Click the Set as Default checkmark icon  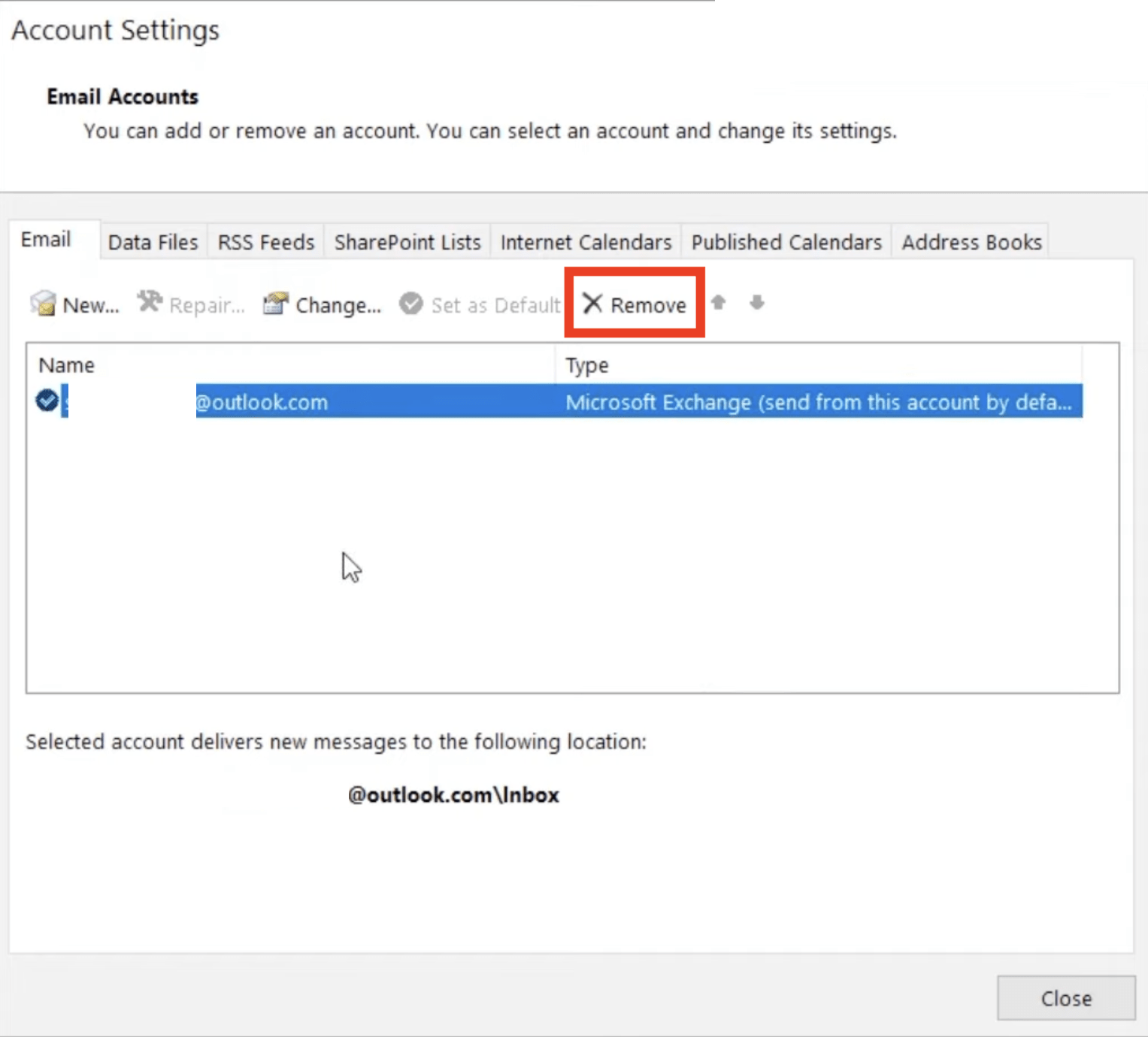(411, 304)
